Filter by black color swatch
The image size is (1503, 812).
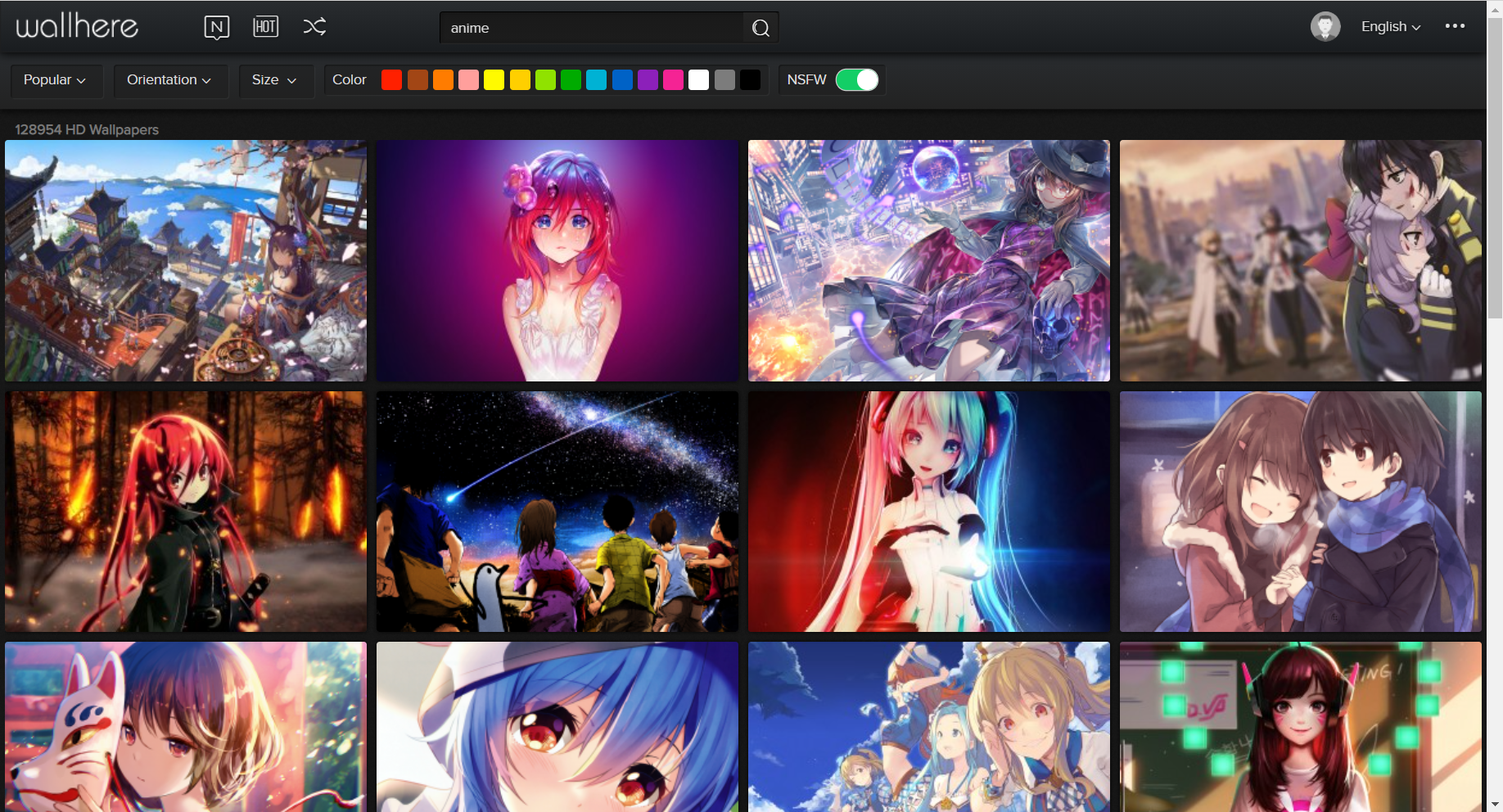[750, 80]
